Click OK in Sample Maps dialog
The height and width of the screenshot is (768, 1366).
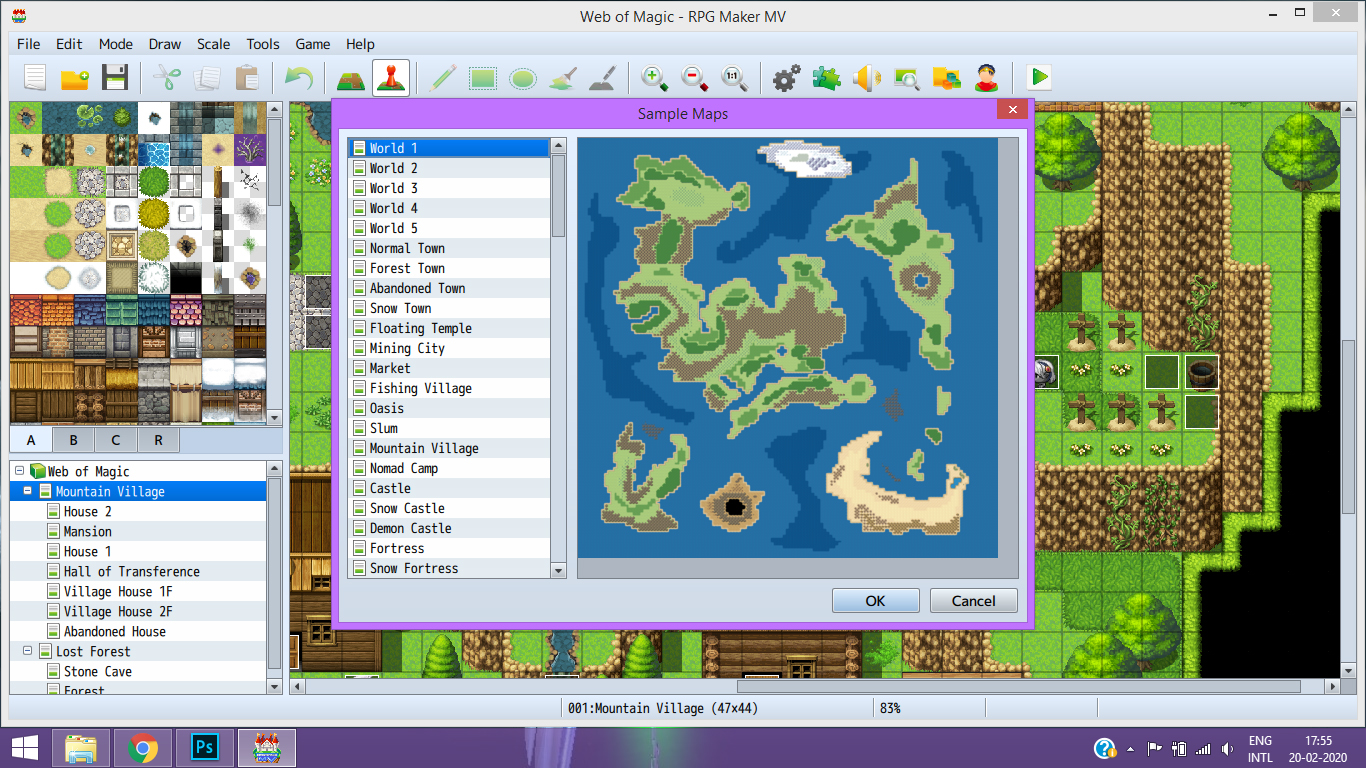tap(875, 601)
